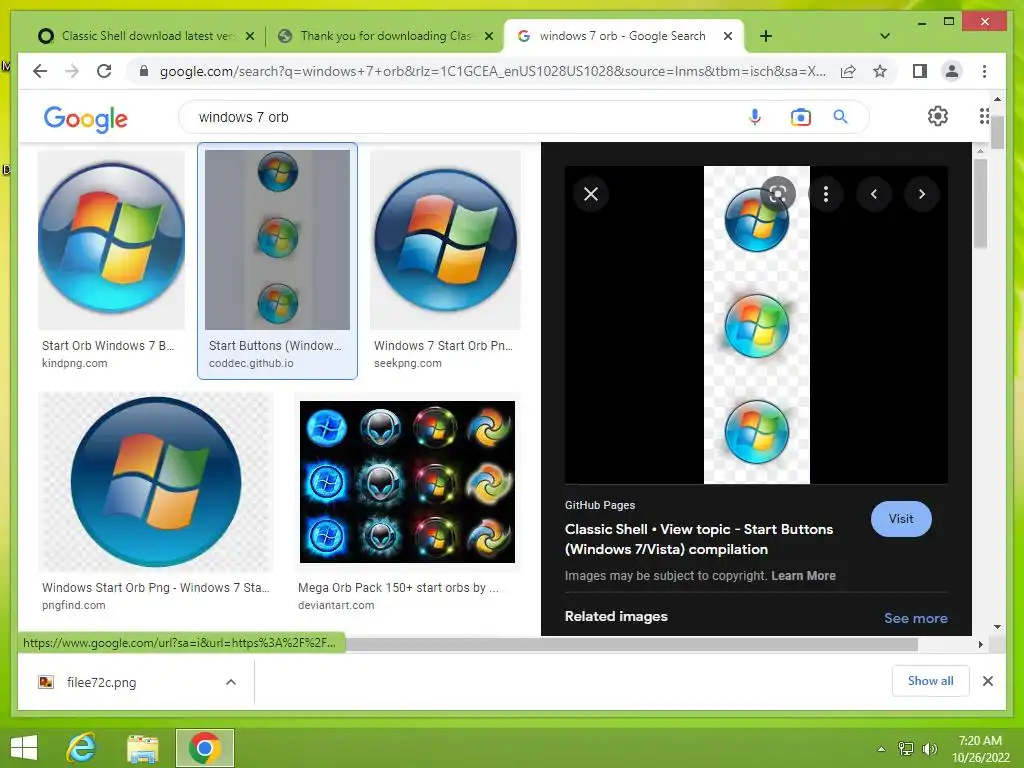This screenshot has height=768, width=1024.
Task: Launch Internet Explorer from the taskbar
Action: click(82, 748)
